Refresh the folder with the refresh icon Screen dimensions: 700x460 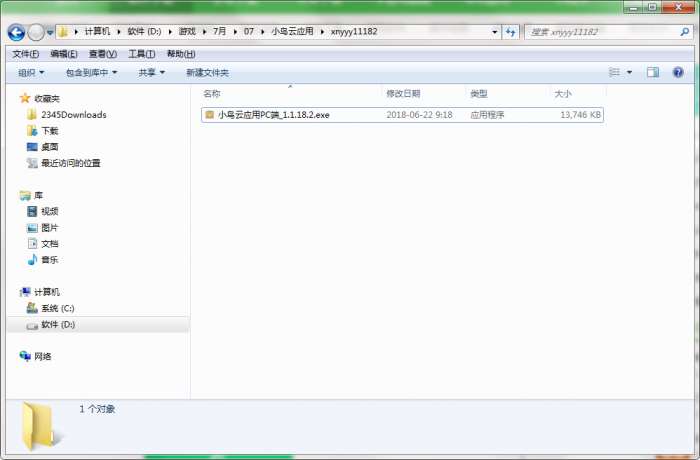click(510, 32)
